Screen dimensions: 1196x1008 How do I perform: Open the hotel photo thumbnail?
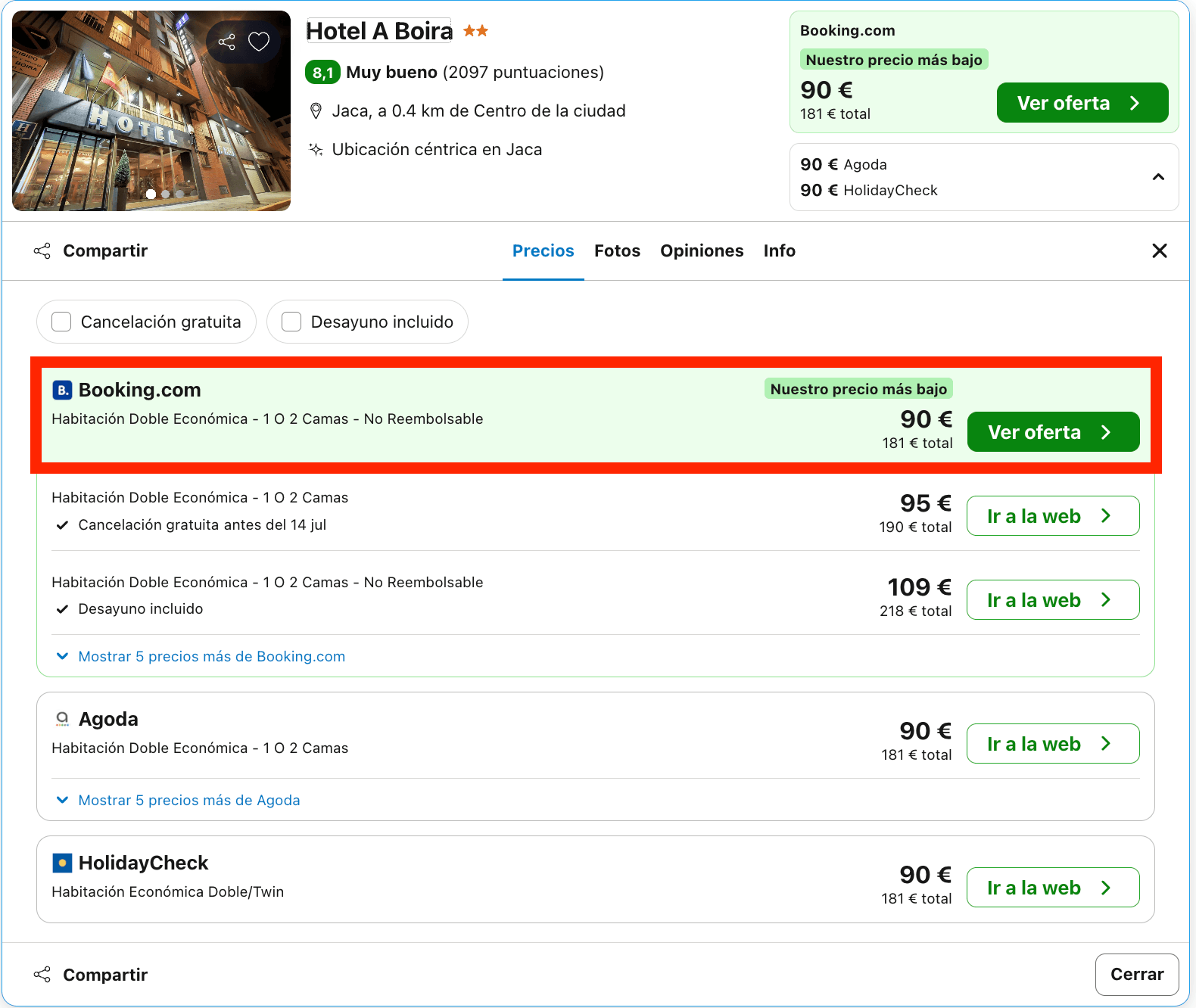click(151, 110)
